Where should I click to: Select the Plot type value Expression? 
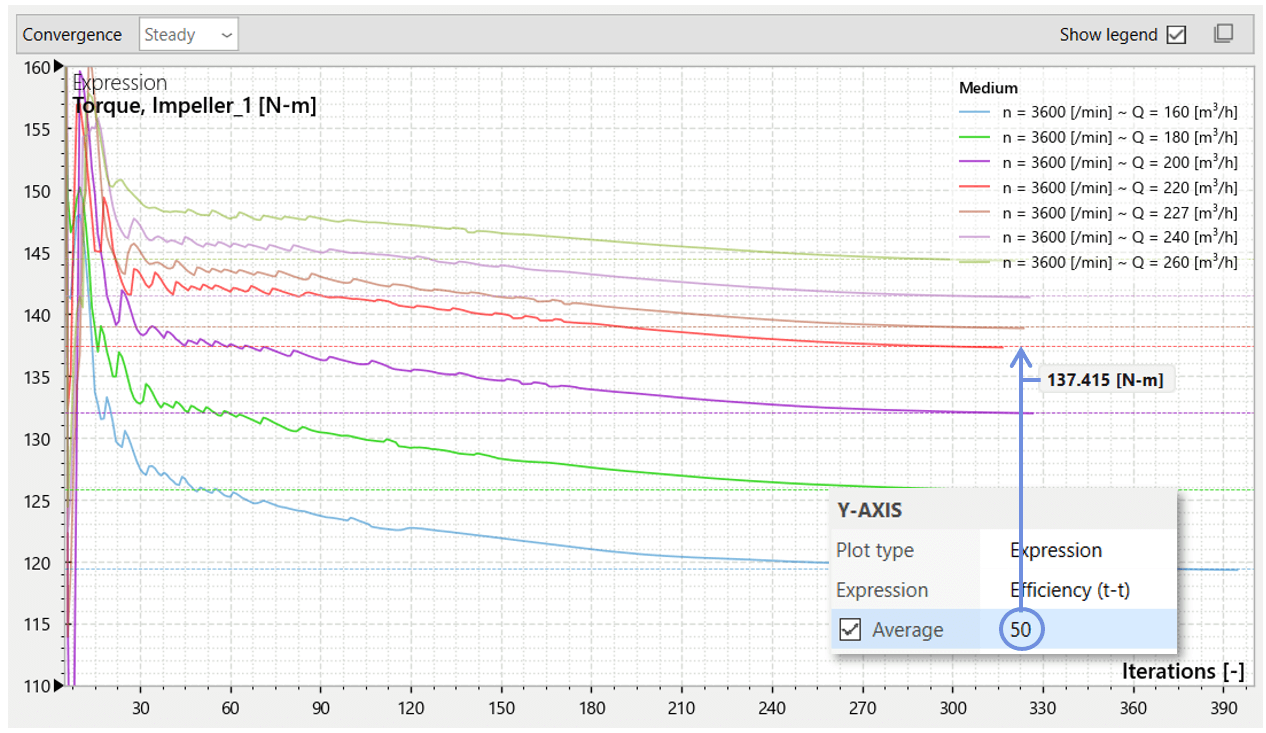coord(1056,551)
